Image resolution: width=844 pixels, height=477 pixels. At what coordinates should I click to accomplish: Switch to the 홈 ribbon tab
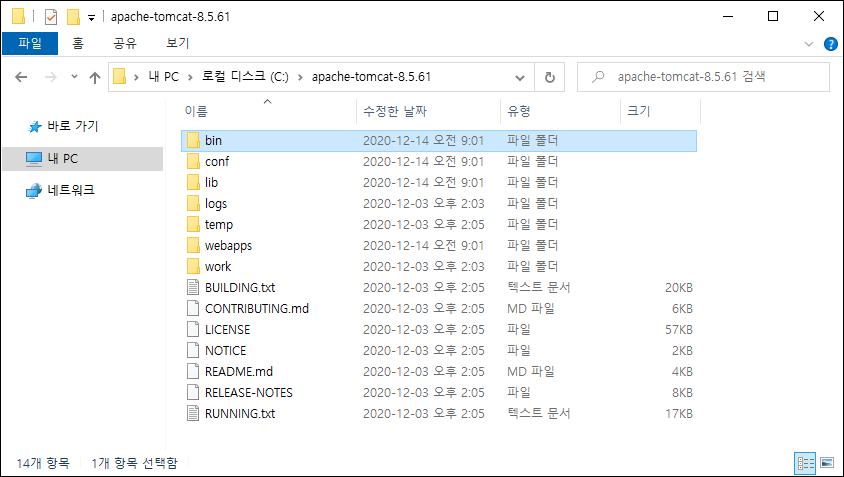(78, 43)
